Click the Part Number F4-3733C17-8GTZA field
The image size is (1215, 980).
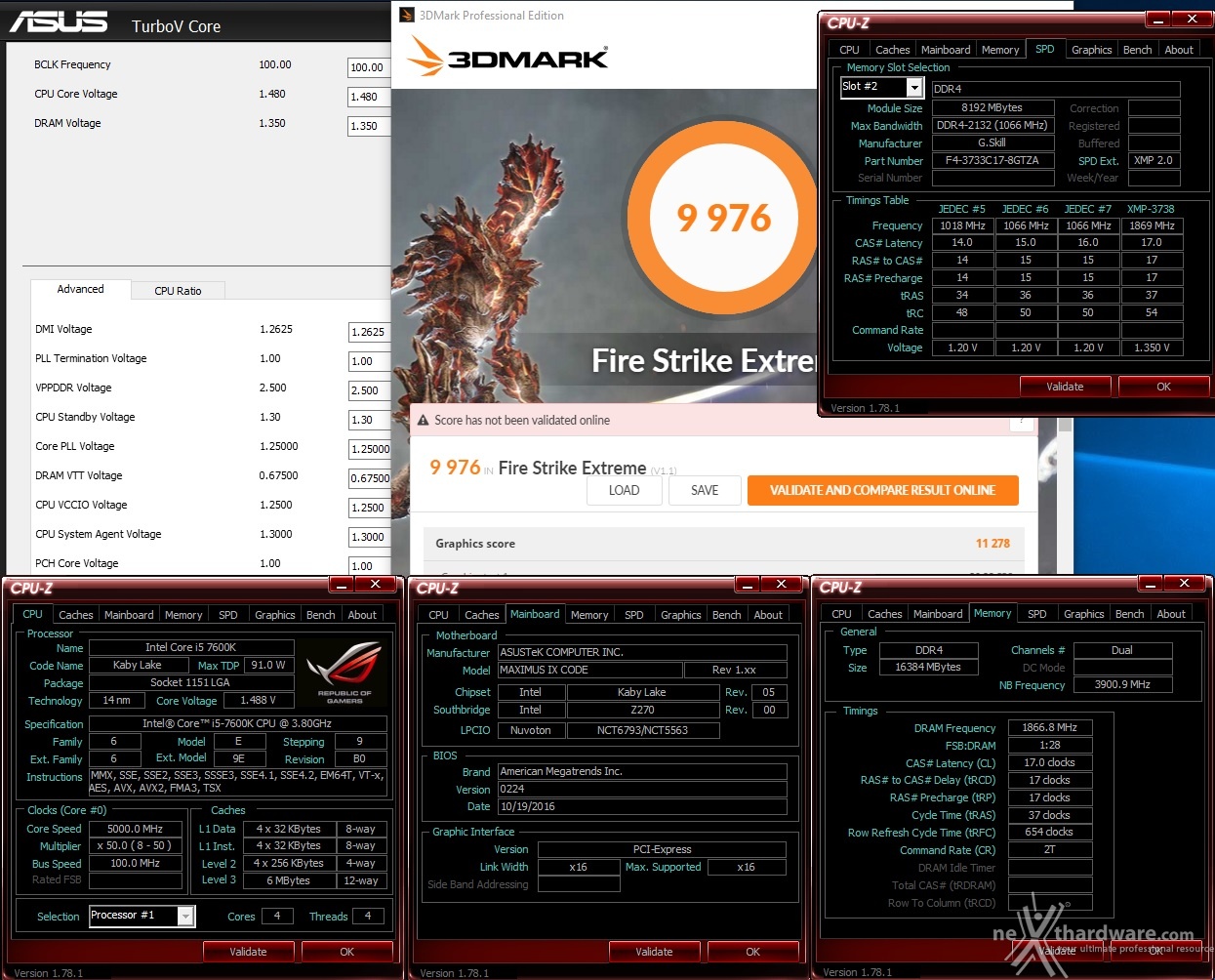coord(992,161)
